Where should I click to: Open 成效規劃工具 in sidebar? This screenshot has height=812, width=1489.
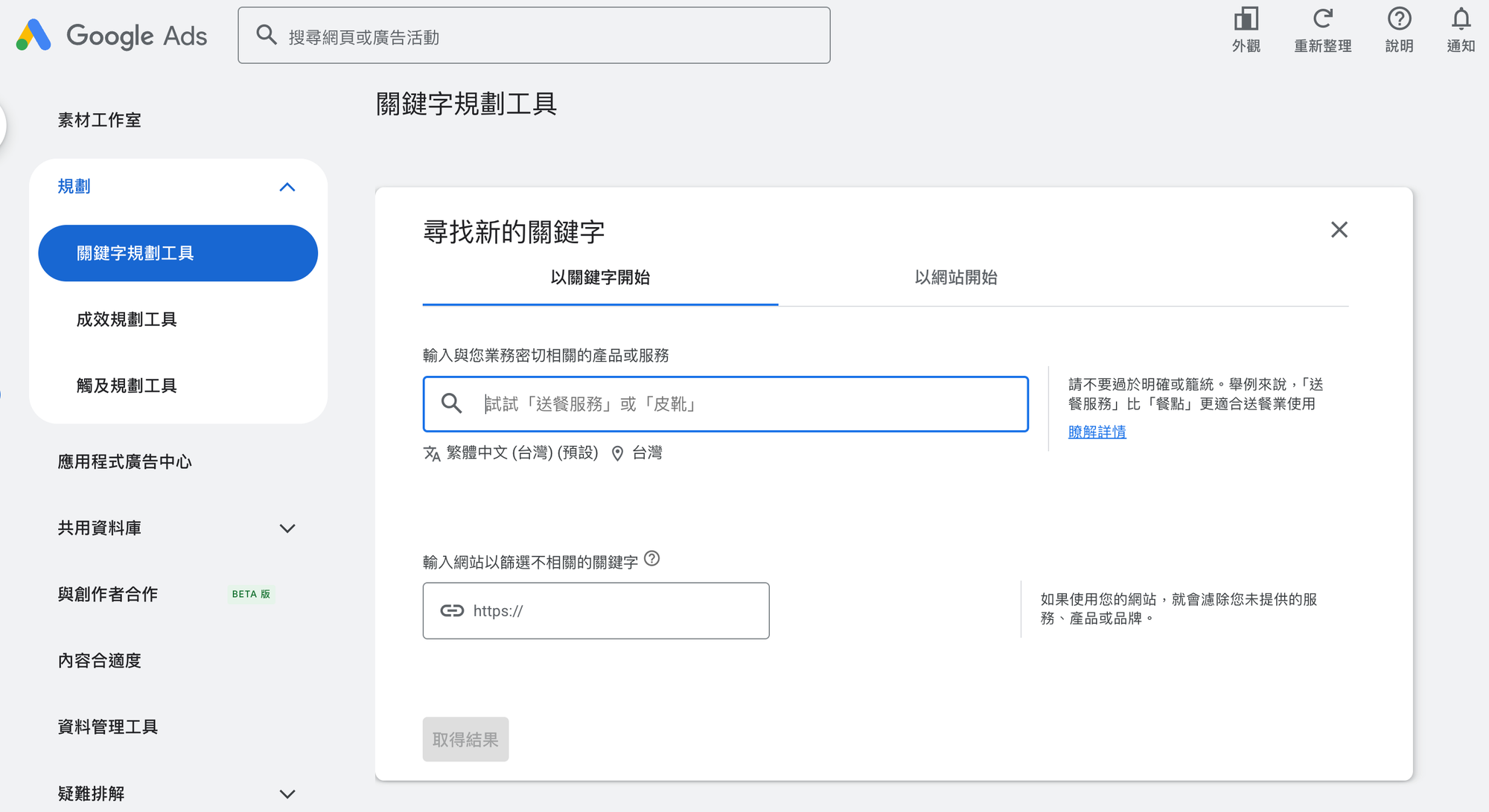click(x=127, y=319)
